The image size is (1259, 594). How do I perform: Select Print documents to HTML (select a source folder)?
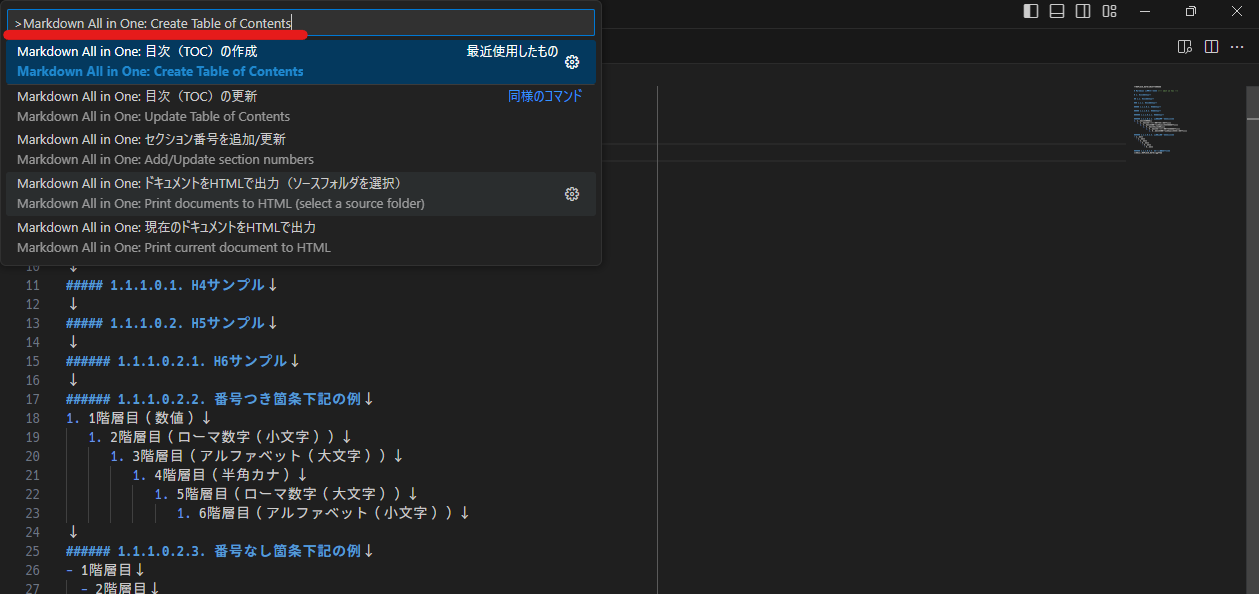(x=300, y=194)
